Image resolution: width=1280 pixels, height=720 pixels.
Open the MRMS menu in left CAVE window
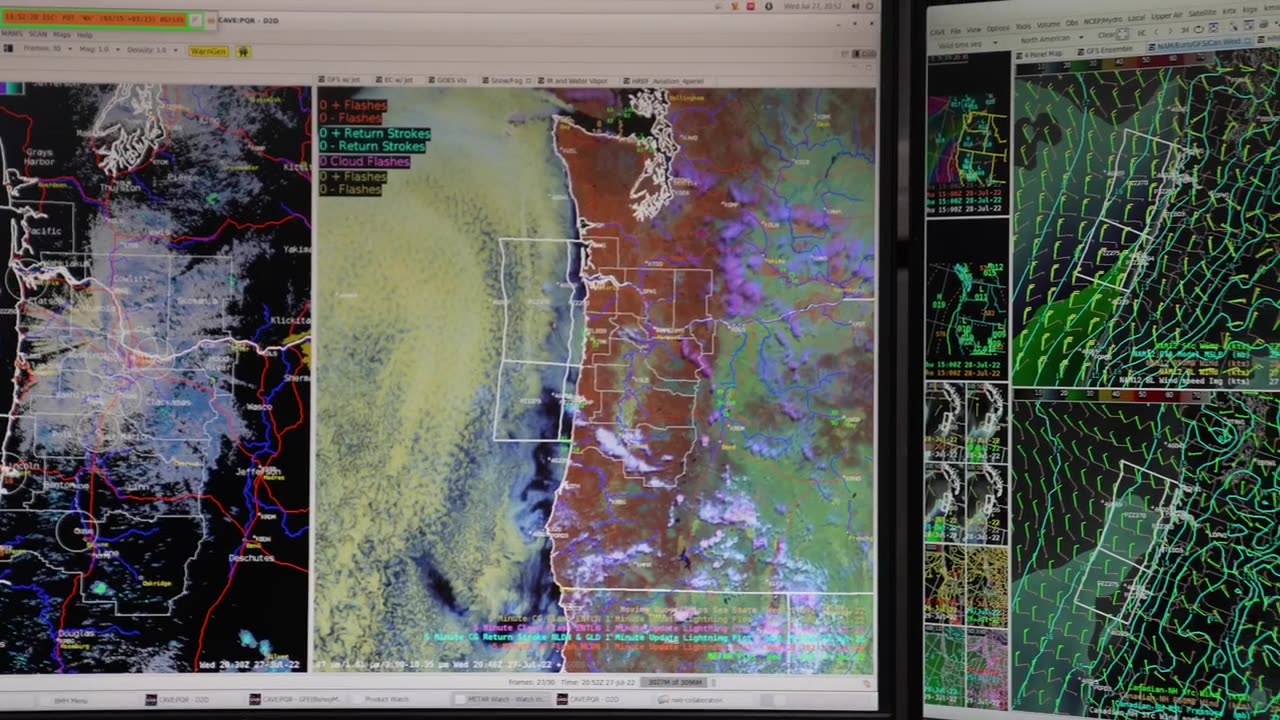coord(12,34)
